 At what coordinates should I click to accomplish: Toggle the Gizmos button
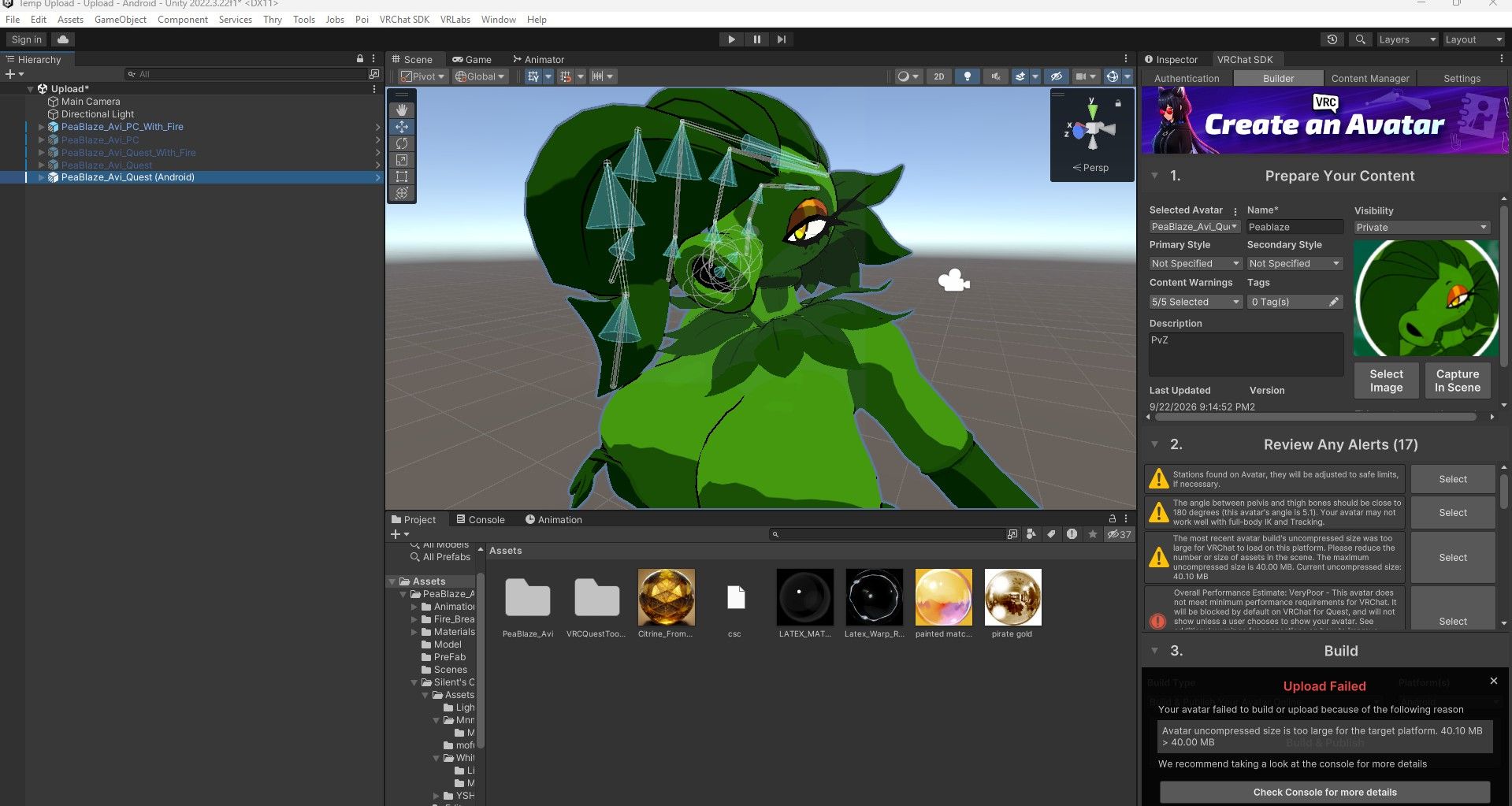(x=1112, y=76)
